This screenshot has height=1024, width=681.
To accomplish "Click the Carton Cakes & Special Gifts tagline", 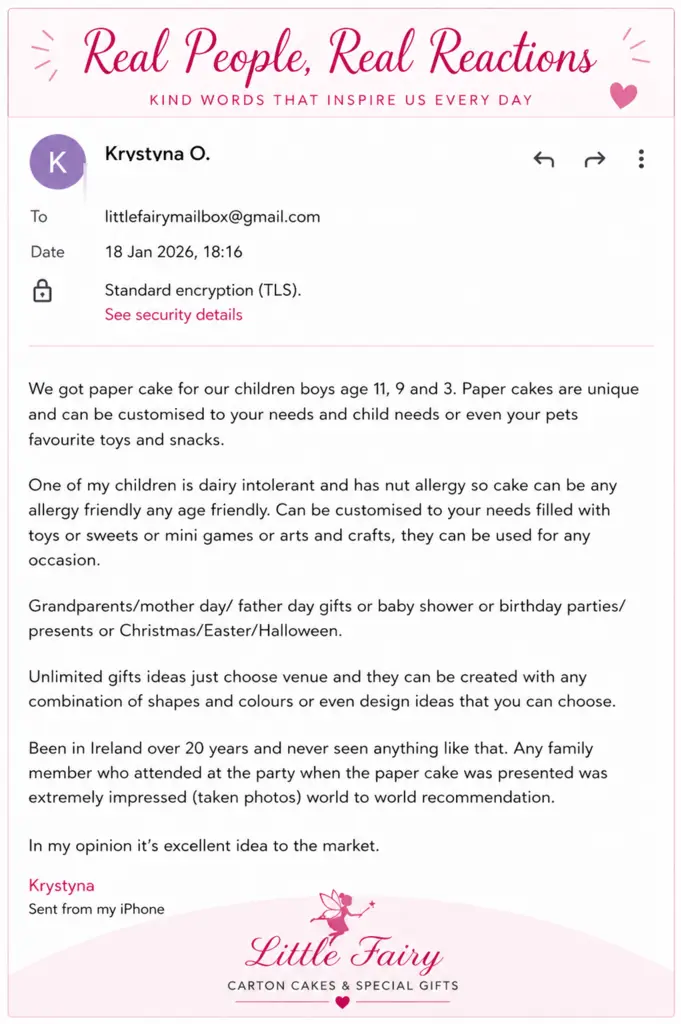I will pyautogui.click(x=343, y=985).
